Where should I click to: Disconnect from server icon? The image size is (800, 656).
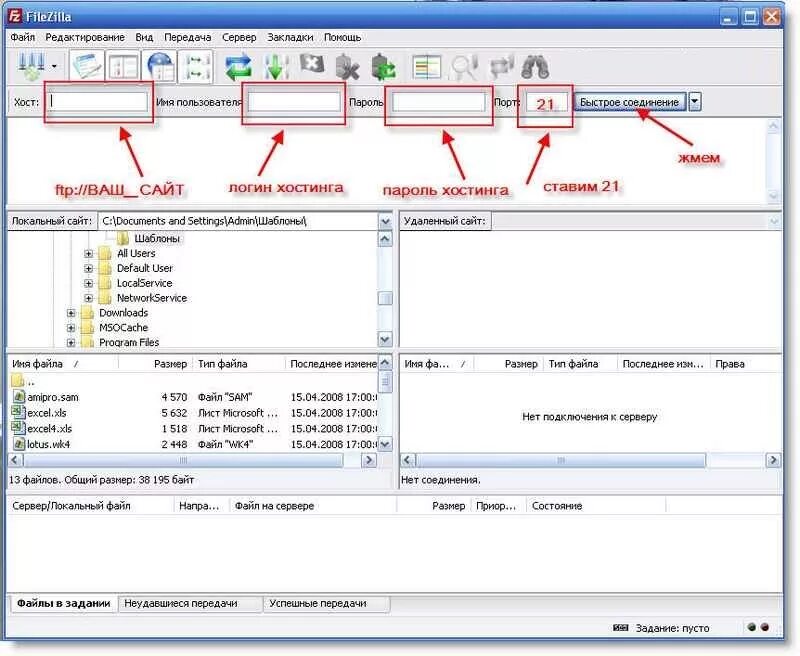coord(347,67)
